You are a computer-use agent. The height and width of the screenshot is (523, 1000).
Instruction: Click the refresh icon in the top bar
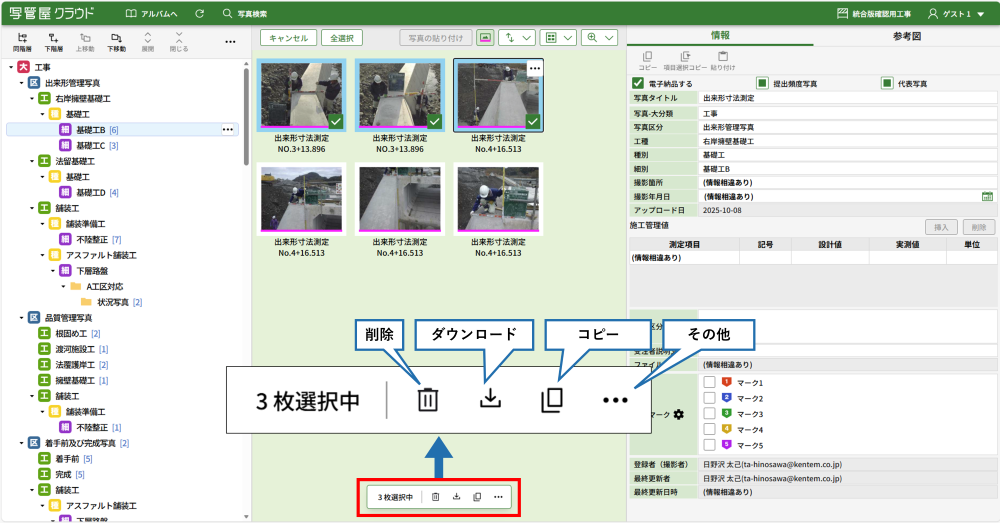(x=200, y=14)
